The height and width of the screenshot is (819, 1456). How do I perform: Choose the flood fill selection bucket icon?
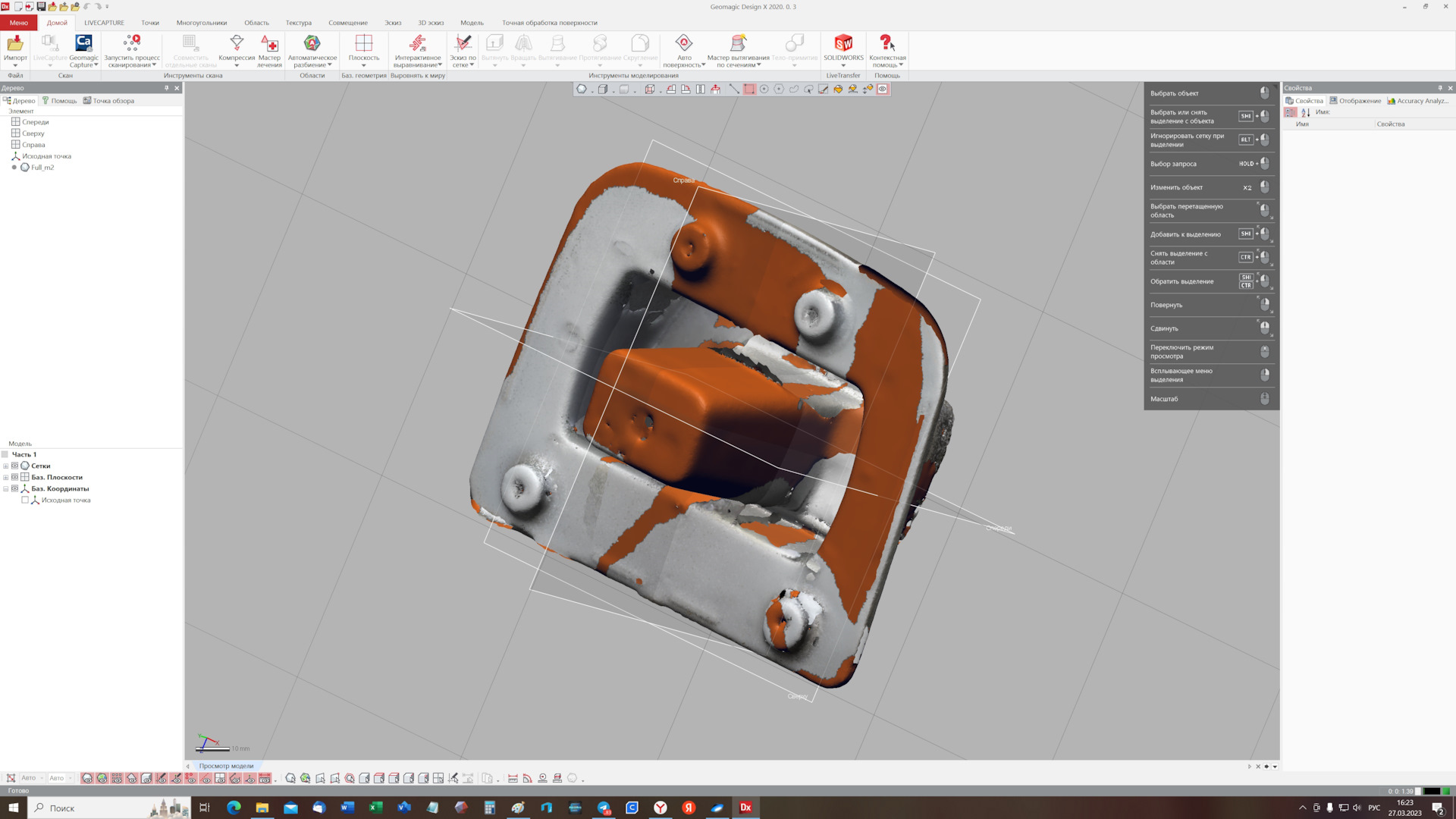pos(838,89)
